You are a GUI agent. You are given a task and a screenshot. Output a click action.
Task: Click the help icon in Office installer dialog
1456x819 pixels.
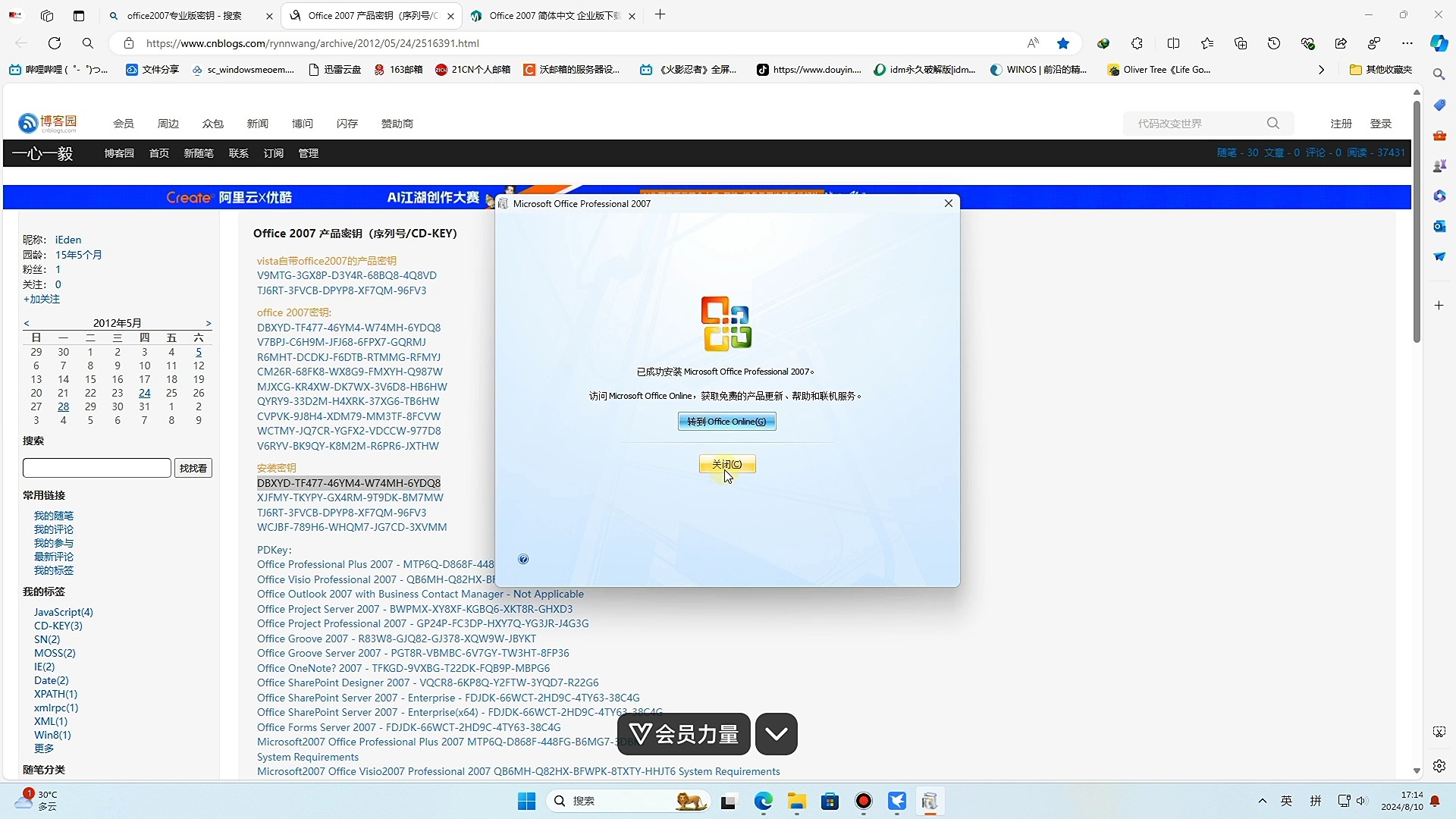523,559
